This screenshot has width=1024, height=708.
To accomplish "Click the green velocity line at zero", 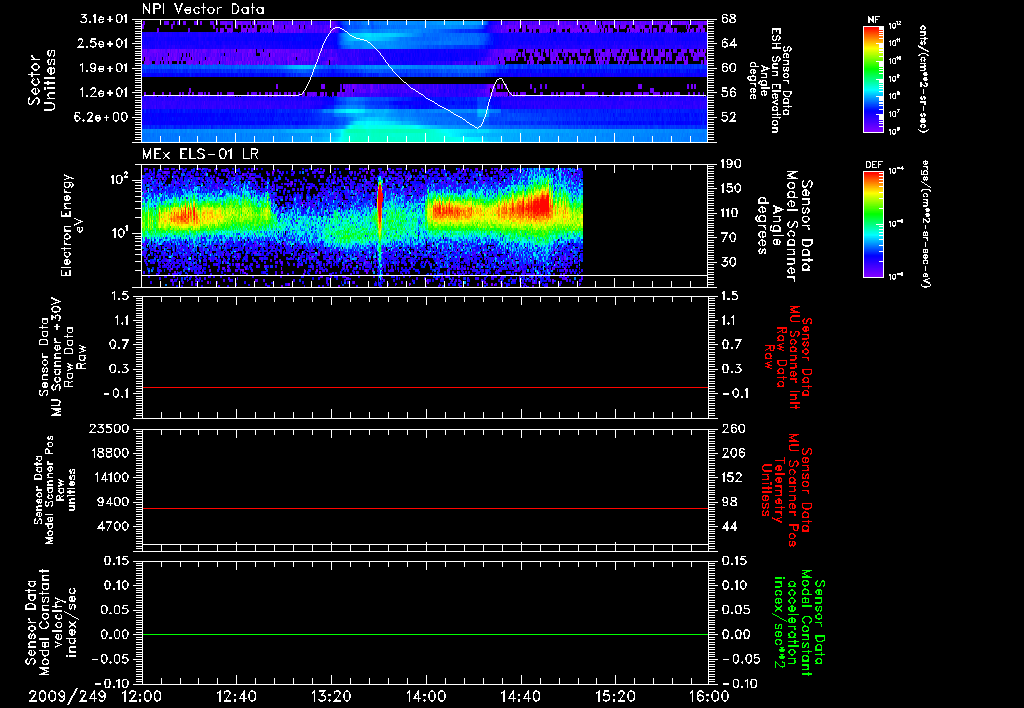I will pyautogui.click(x=425, y=634).
